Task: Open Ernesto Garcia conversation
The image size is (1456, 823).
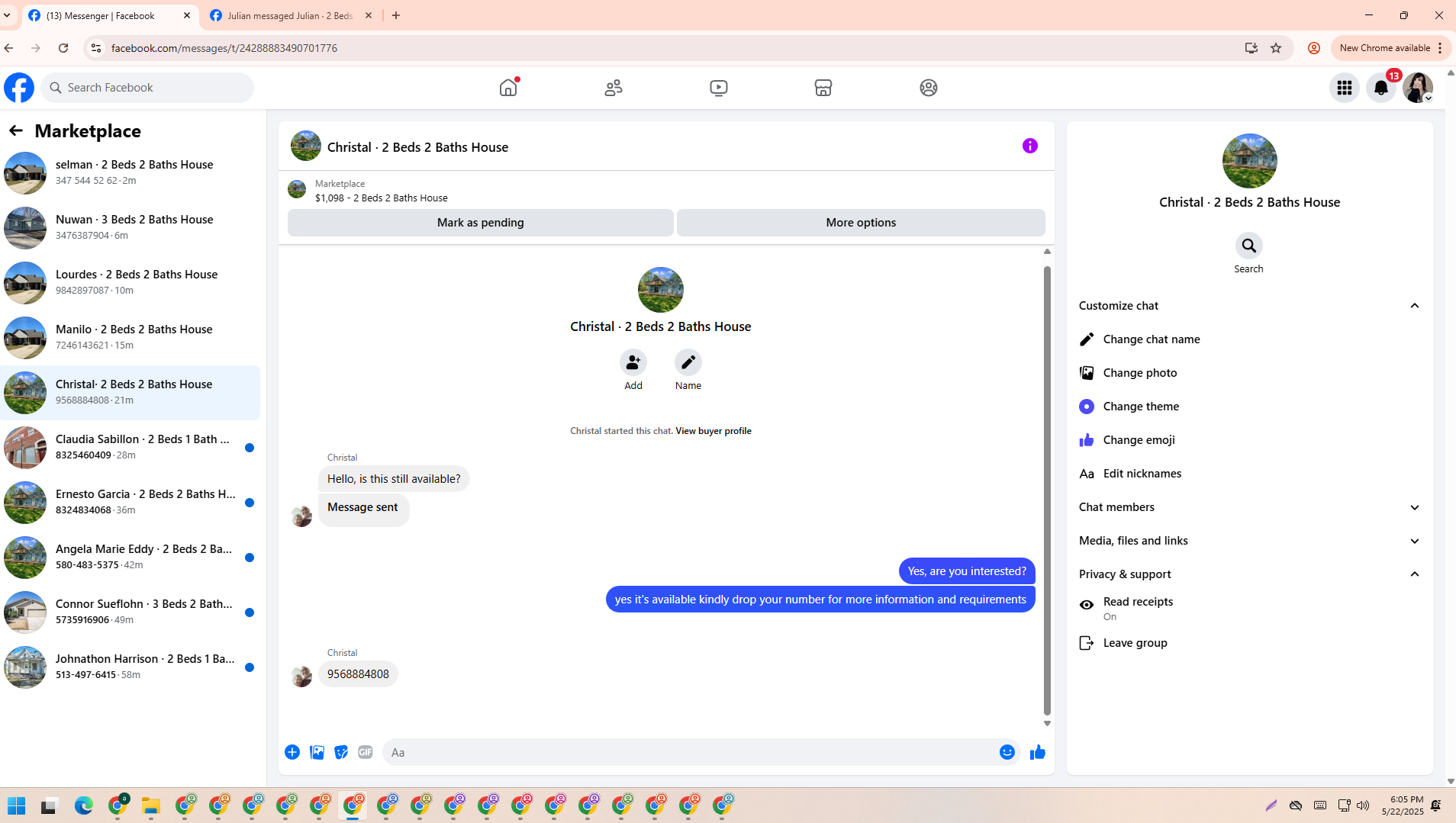Action: 130,502
